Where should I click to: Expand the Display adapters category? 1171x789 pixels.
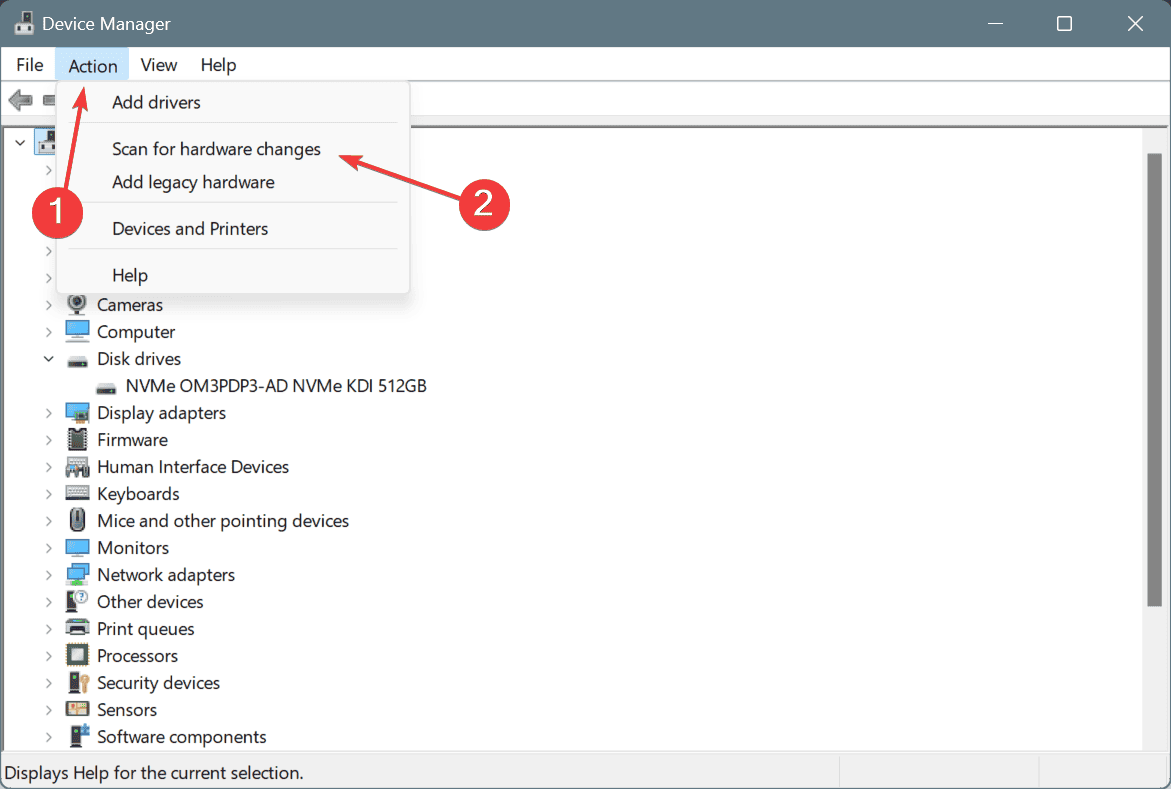point(49,413)
